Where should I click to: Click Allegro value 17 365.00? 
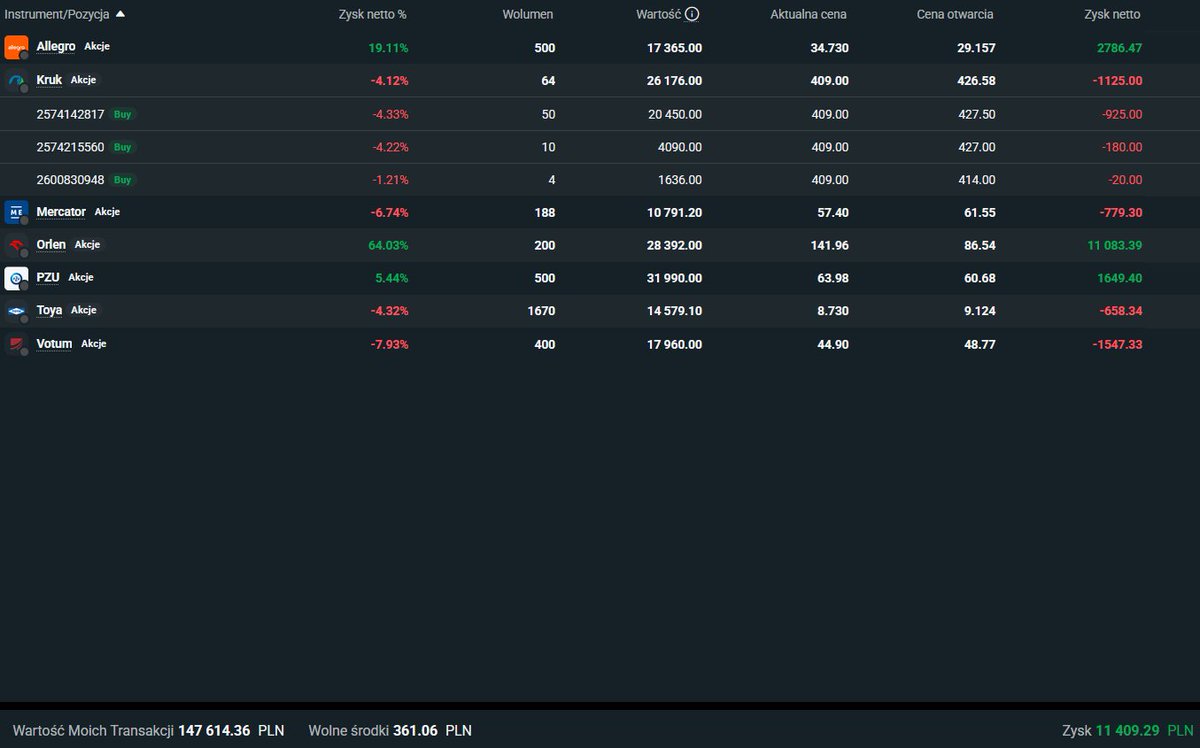(675, 47)
